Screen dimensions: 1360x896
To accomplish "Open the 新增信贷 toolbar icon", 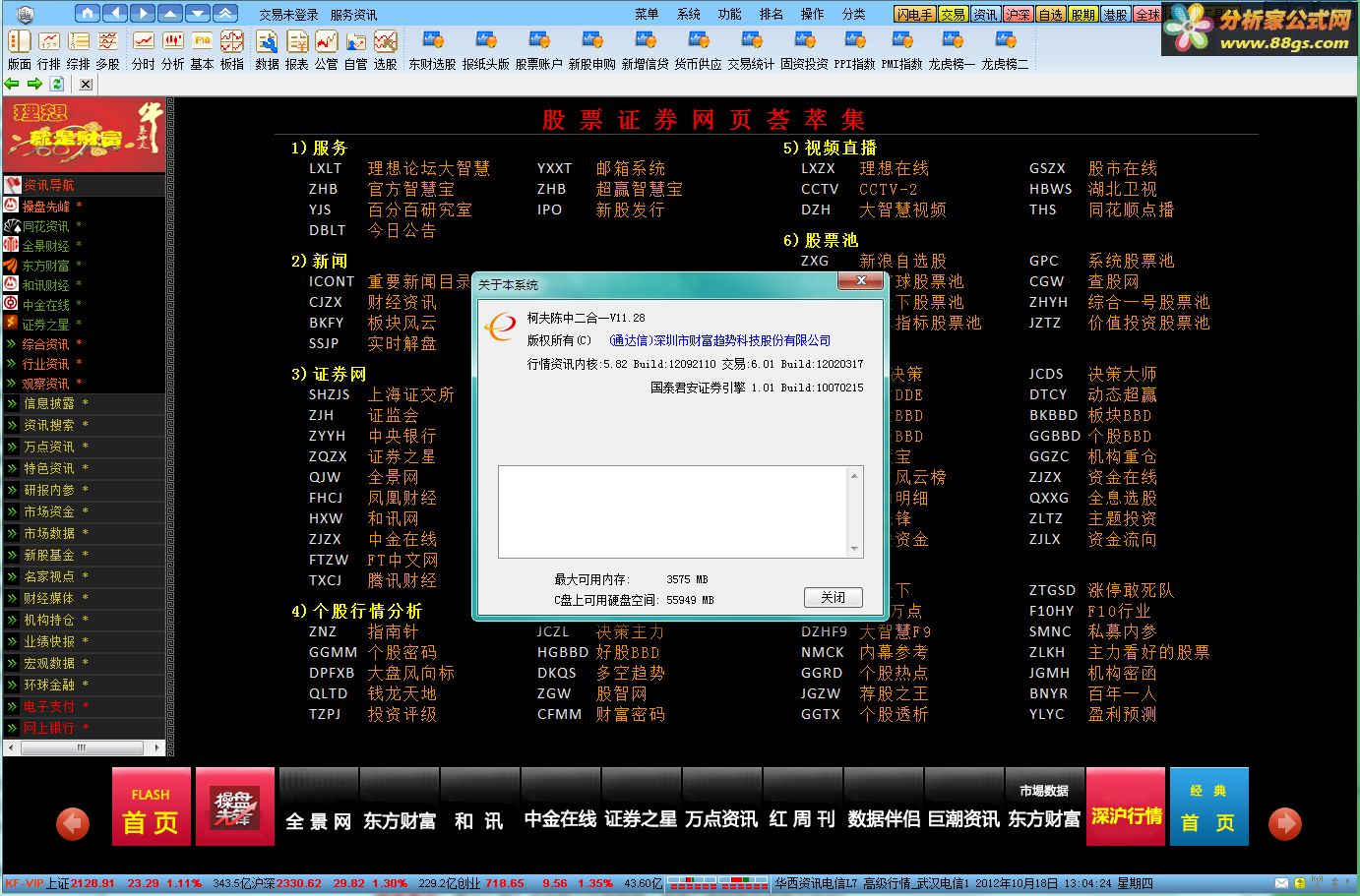I will click(646, 50).
